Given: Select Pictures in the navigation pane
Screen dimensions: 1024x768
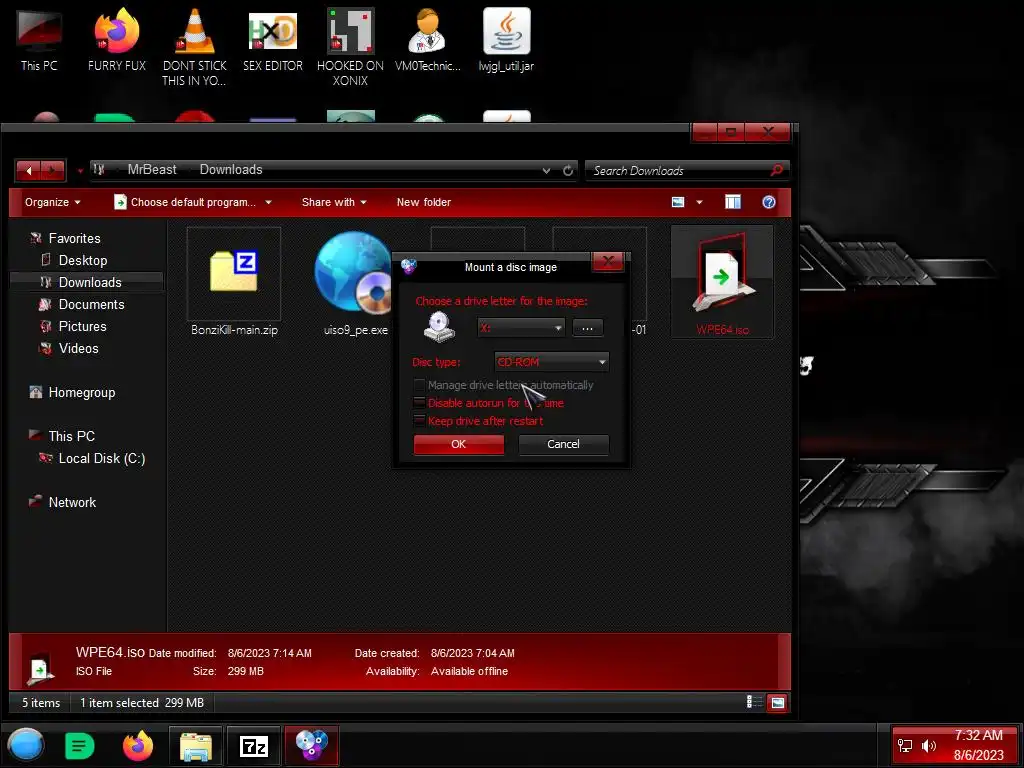Looking at the screenshot, I should [82, 327].
